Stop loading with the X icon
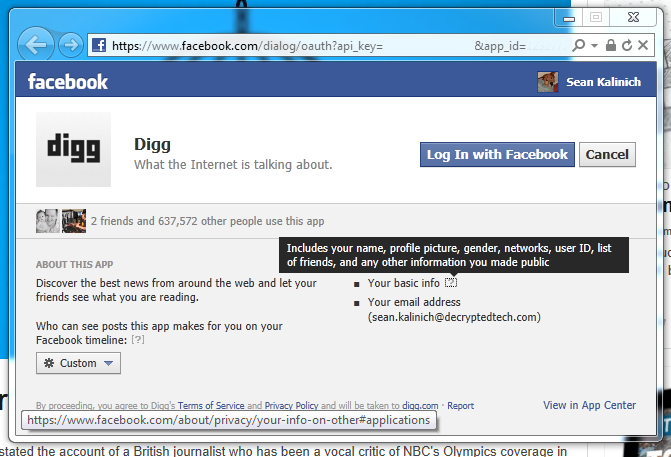The height and width of the screenshot is (457, 671). pos(643,45)
